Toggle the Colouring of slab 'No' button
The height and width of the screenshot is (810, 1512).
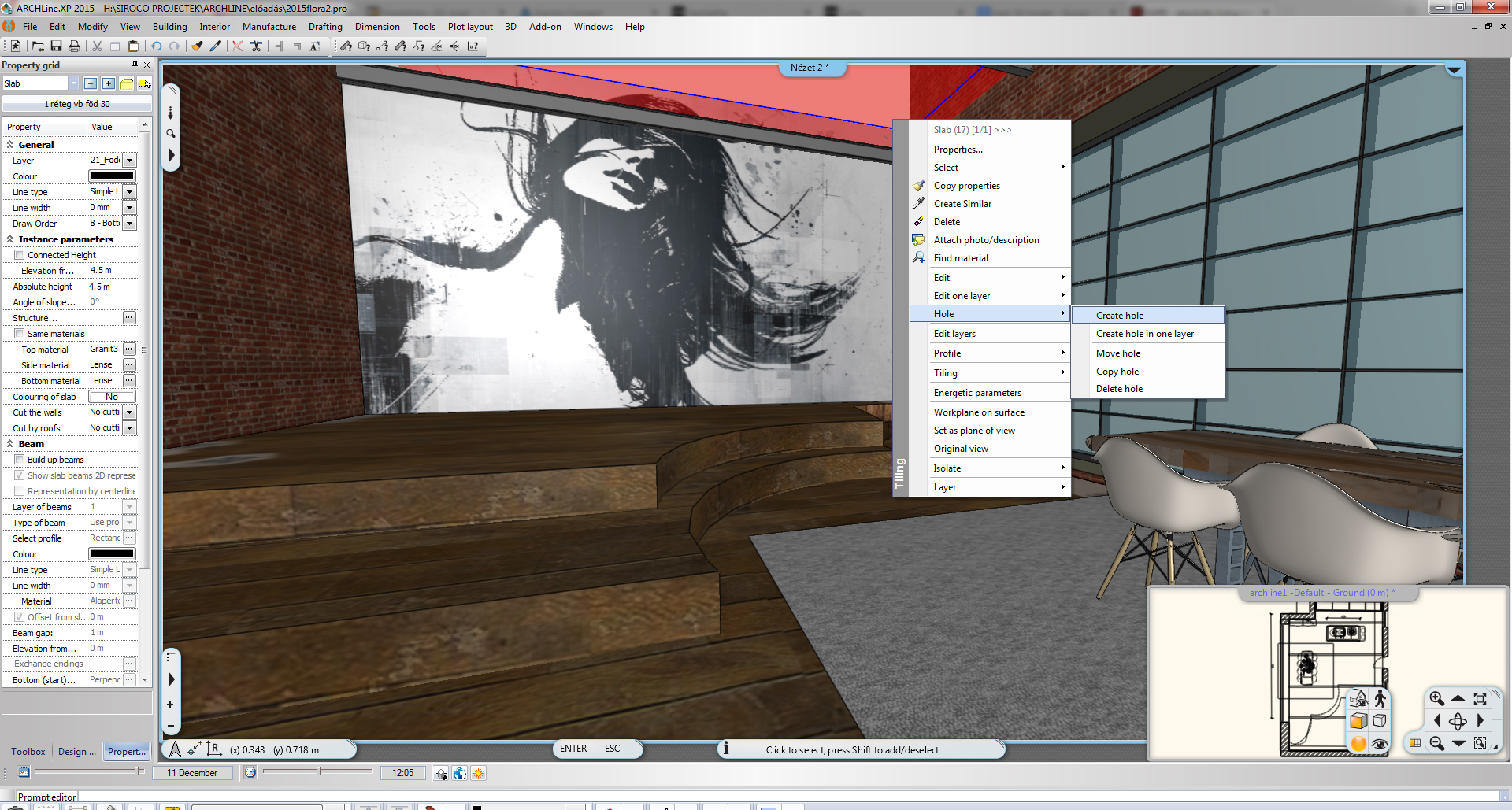tap(112, 397)
